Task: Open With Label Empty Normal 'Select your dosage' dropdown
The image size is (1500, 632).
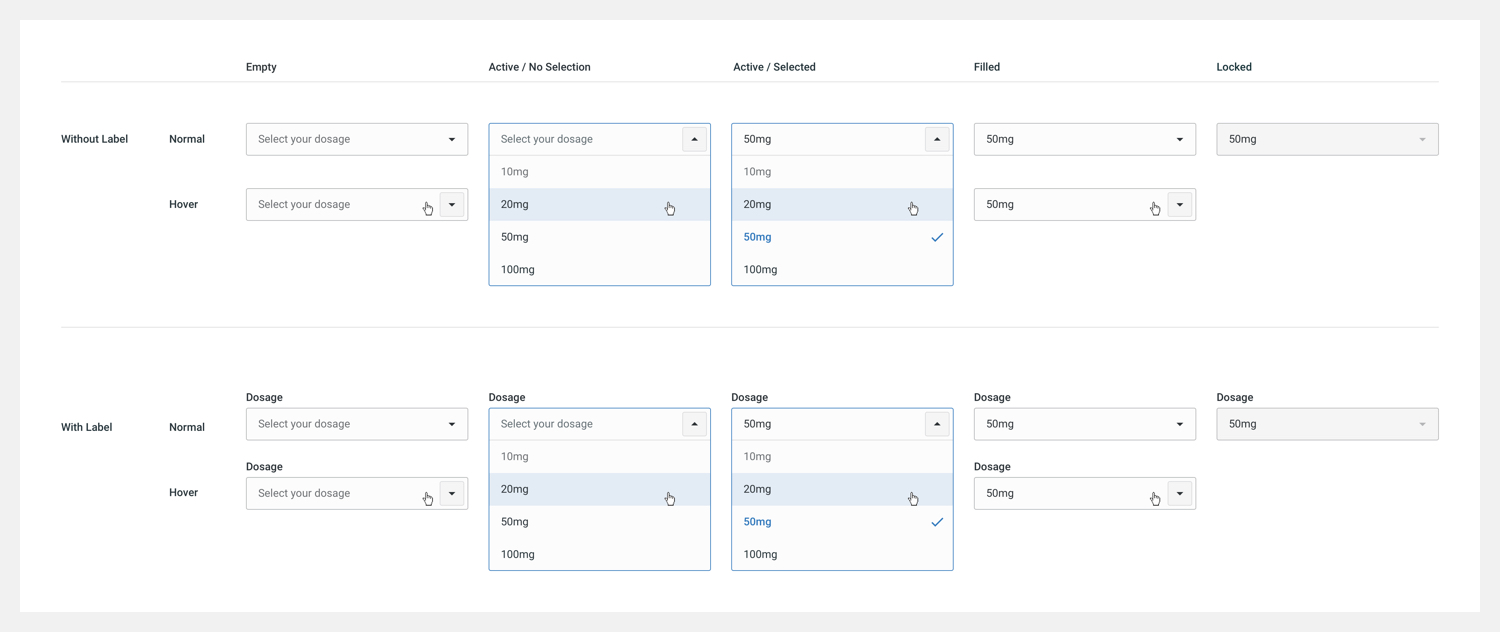Action: (357, 424)
